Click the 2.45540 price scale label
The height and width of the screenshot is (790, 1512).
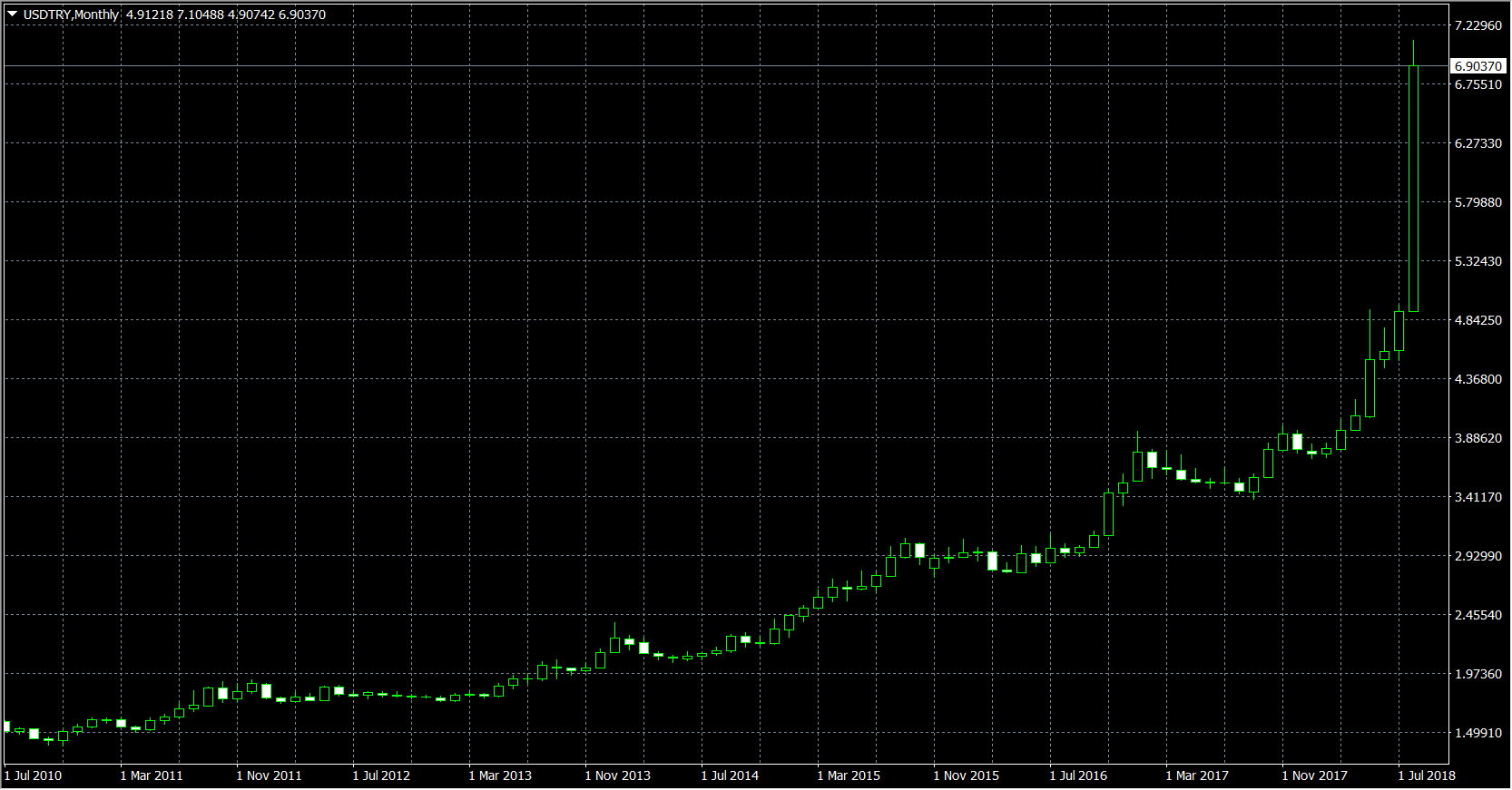1478,615
